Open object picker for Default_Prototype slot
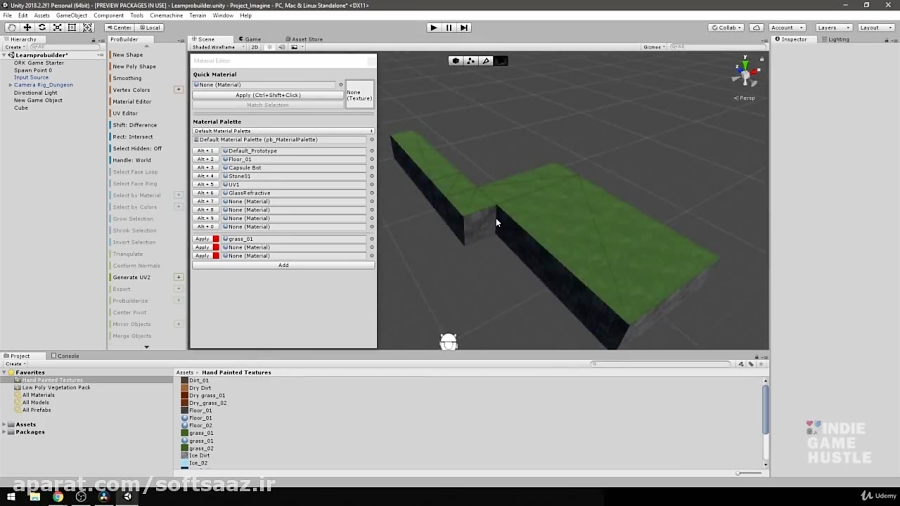The width and height of the screenshot is (900, 506). pyautogui.click(x=372, y=151)
